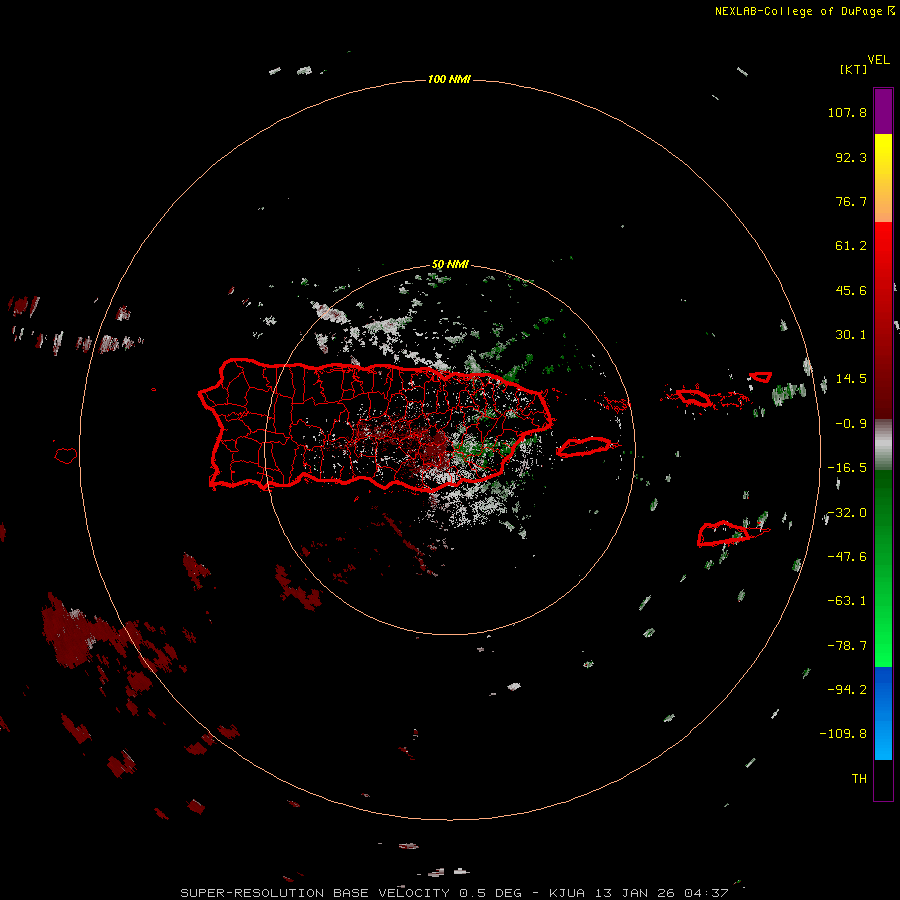Pick the gray band near -0.9

(883, 445)
